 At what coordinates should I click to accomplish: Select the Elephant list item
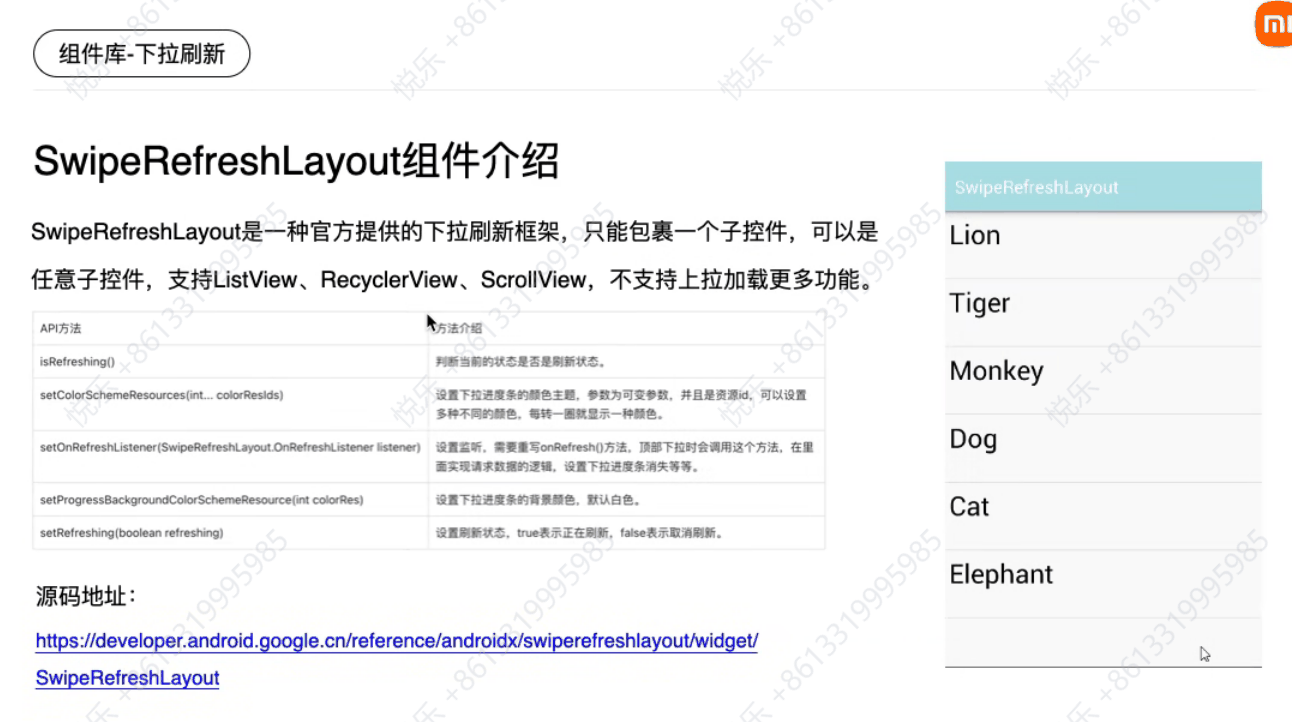(x=1103, y=584)
